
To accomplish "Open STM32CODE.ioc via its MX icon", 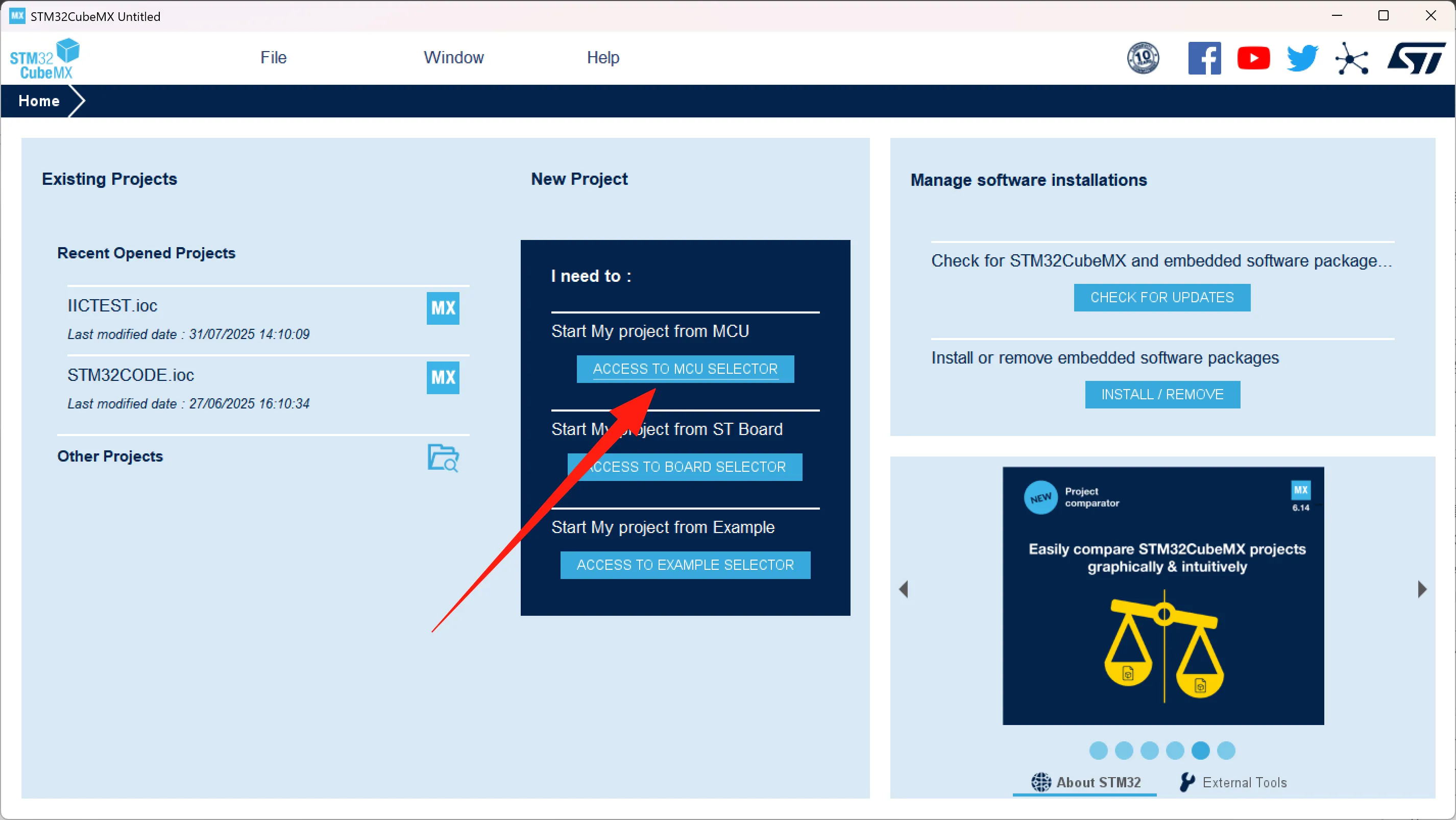I will tap(443, 377).
